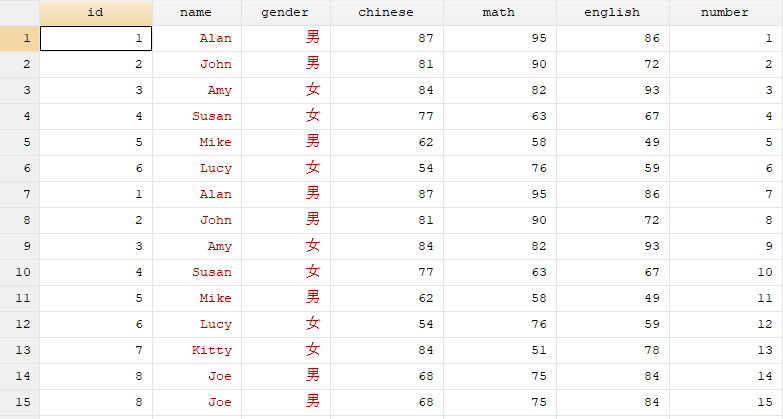Click the english cell 93 in row 3
Viewport: 783px width, 419px height.
pos(613,90)
